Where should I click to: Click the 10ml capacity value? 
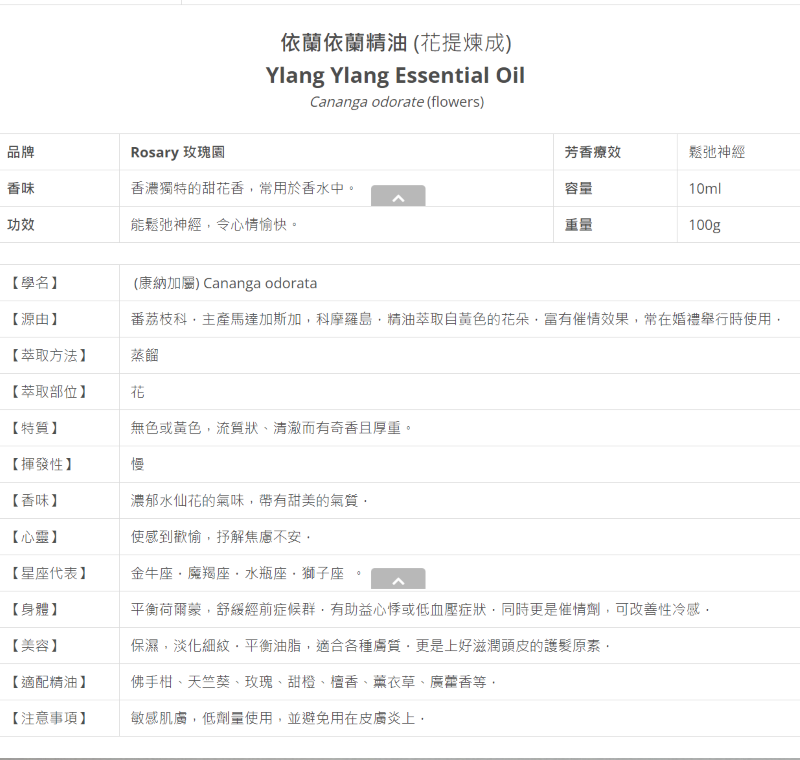(704, 188)
